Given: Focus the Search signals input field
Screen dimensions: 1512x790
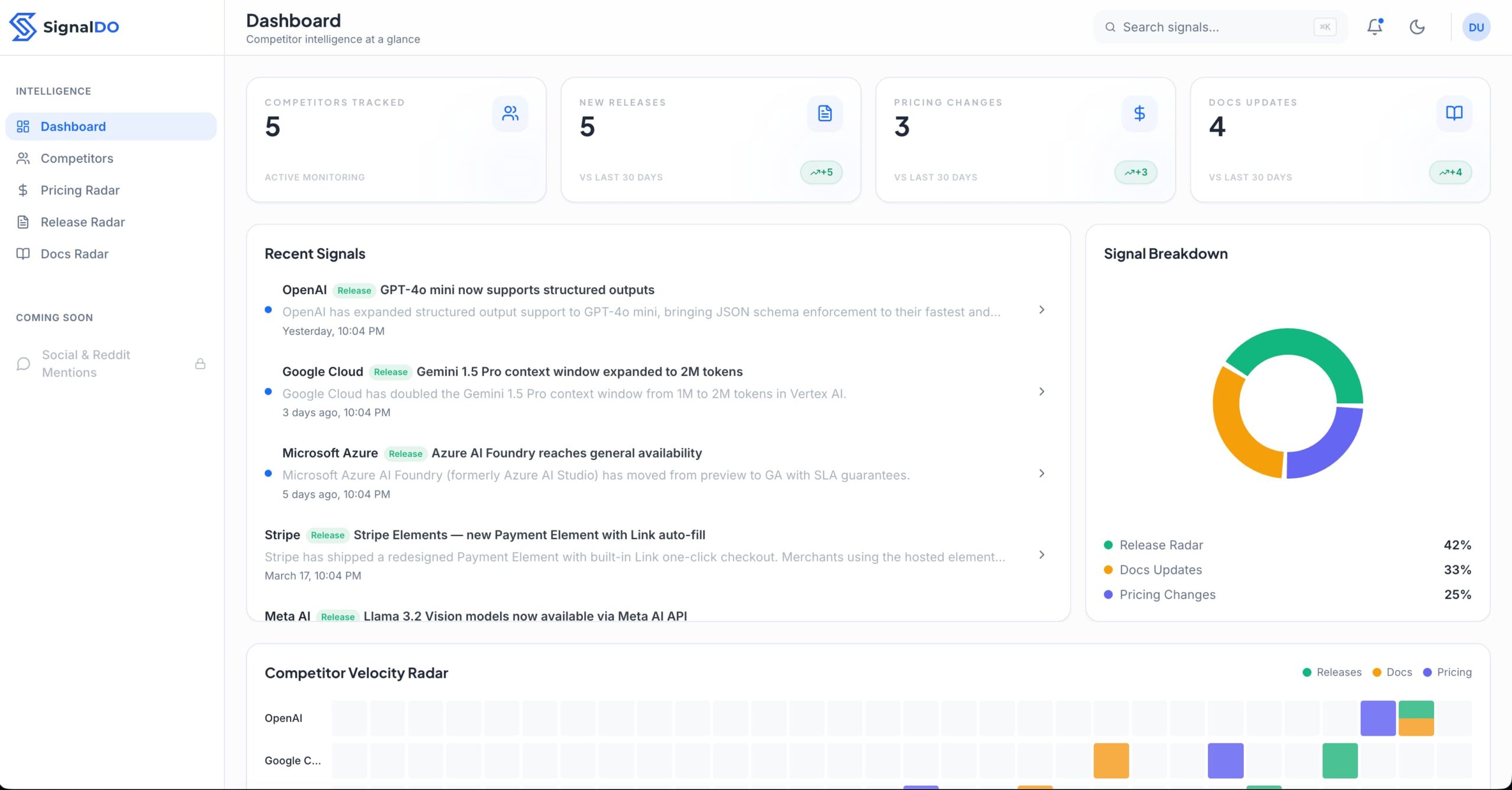Looking at the screenshot, I should (1211, 27).
